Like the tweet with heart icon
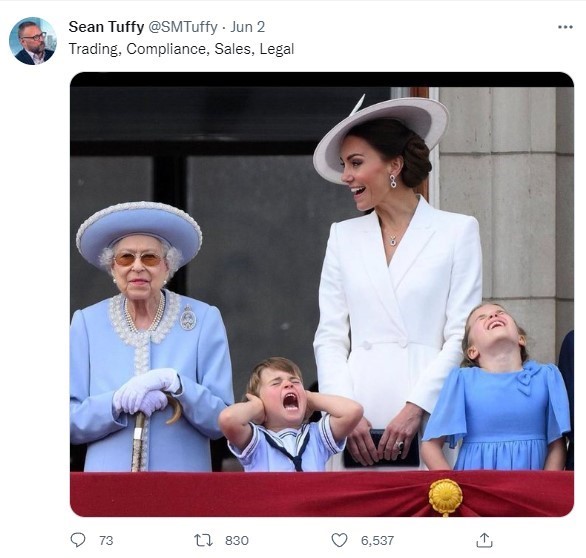Image resolution: width=586 pixels, height=558 pixels. coord(339,540)
